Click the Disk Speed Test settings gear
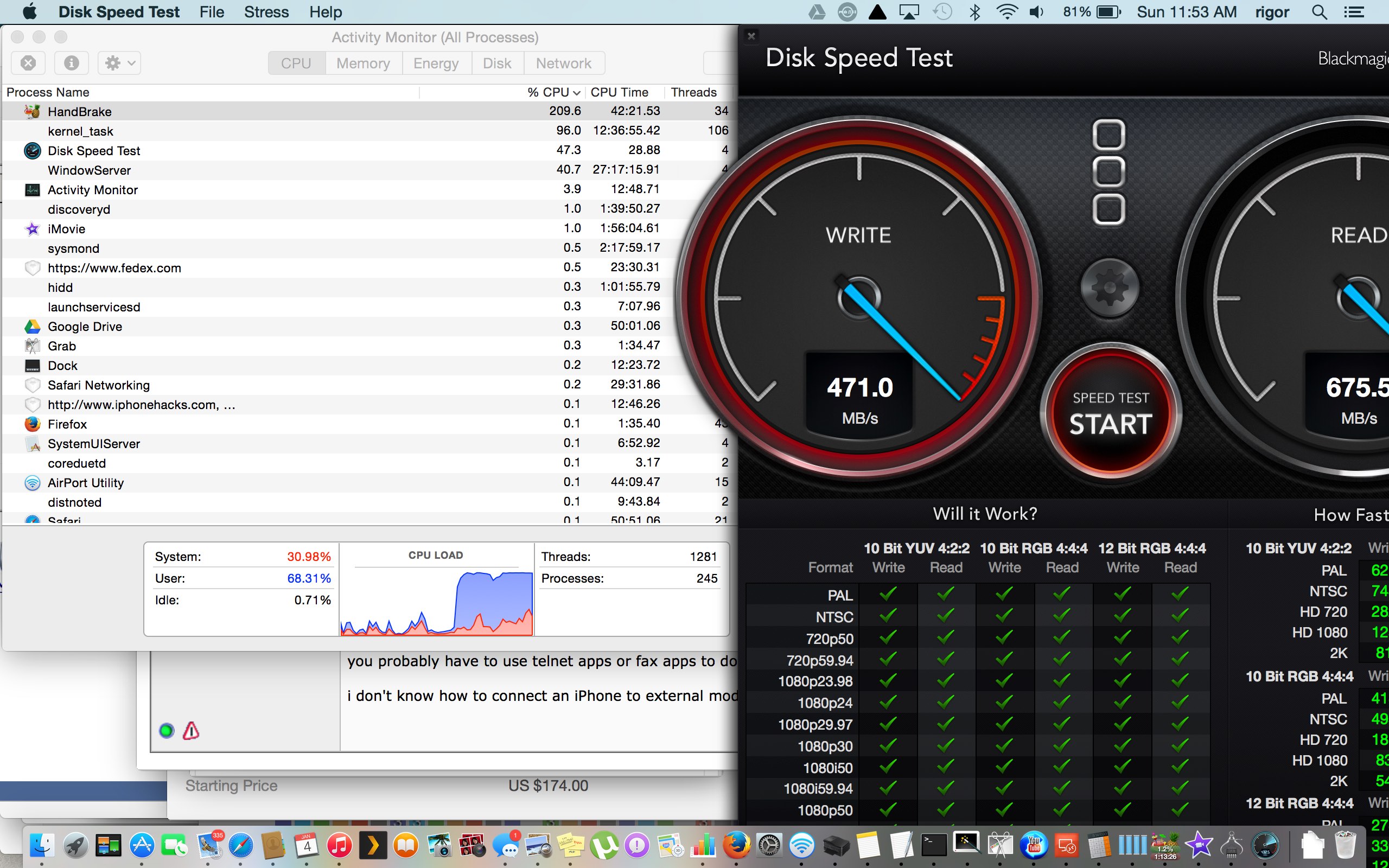1389x868 pixels. pos(1109,288)
